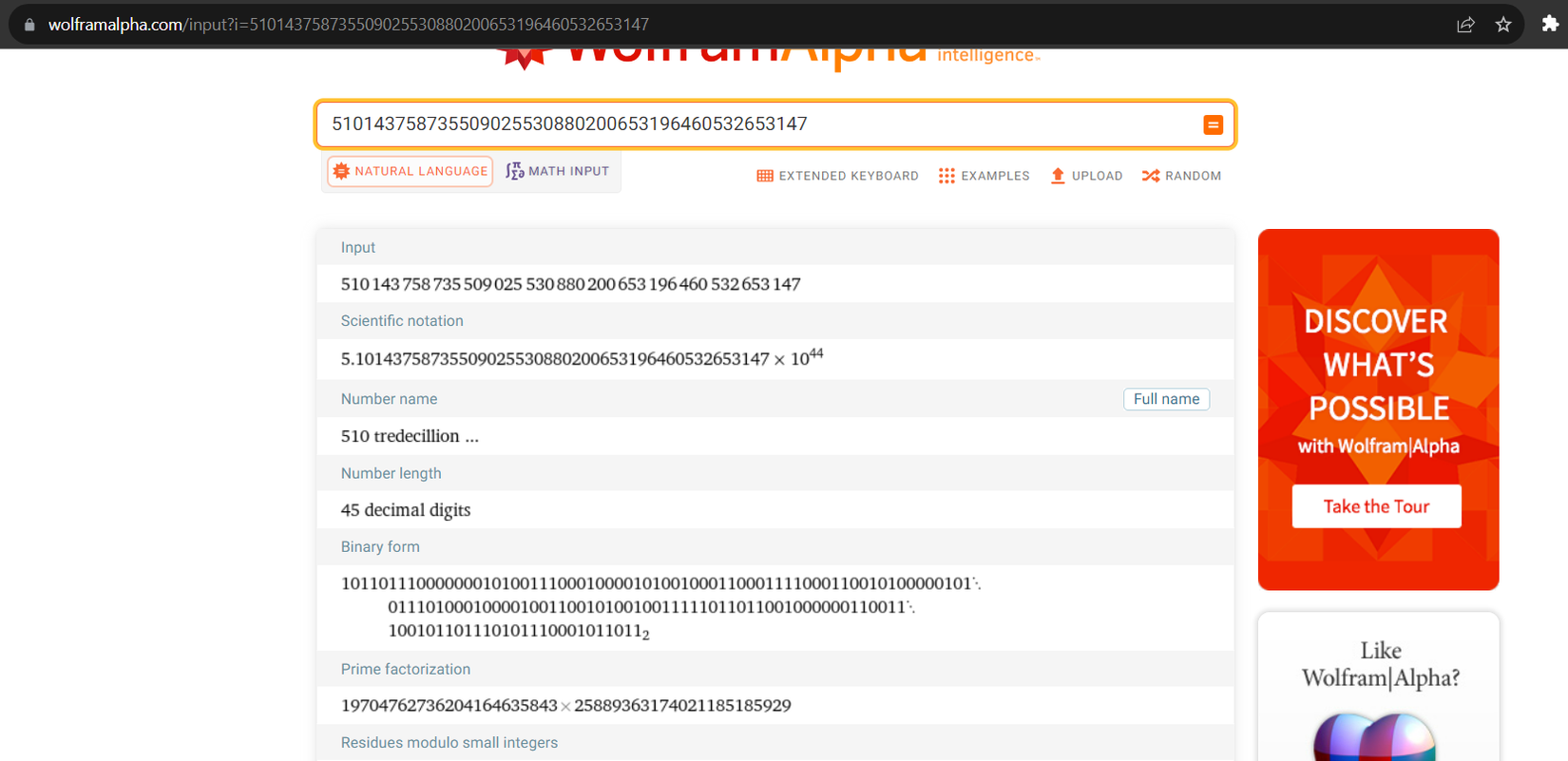This screenshot has width=1568, height=761.
Task: Click the binary form result digits
Action: [660, 607]
